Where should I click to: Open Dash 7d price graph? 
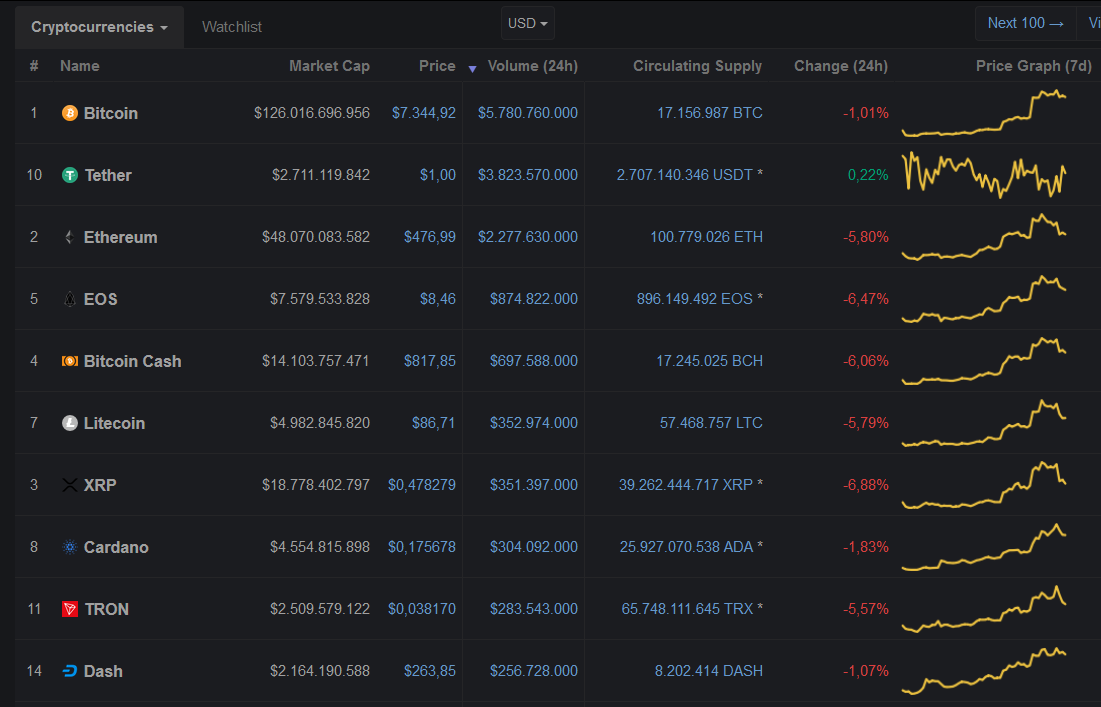click(984, 670)
